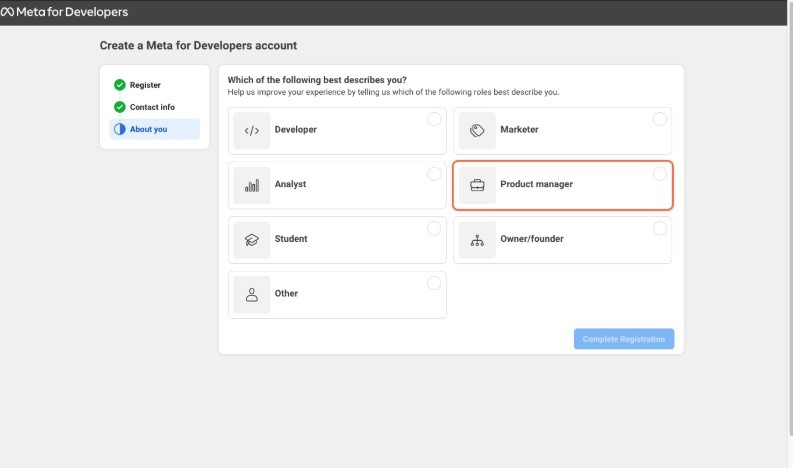Image resolution: width=793 pixels, height=468 pixels.
Task: Click the Analyst bar chart icon
Action: (251, 186)
